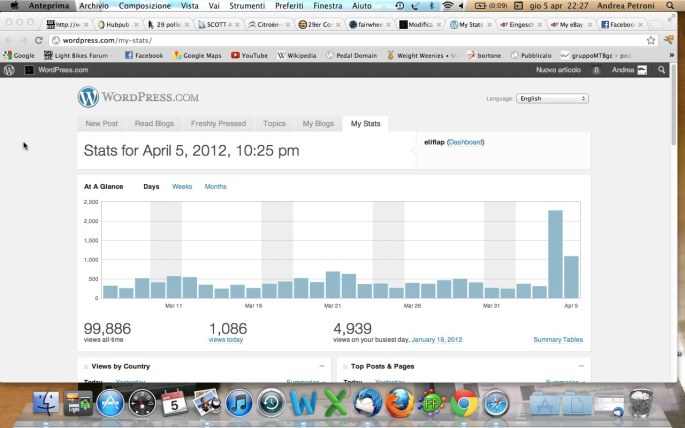The height and width of the screenshot is (428, 685).
Task: Open Safari from the dock
Action: coord(496,403)
